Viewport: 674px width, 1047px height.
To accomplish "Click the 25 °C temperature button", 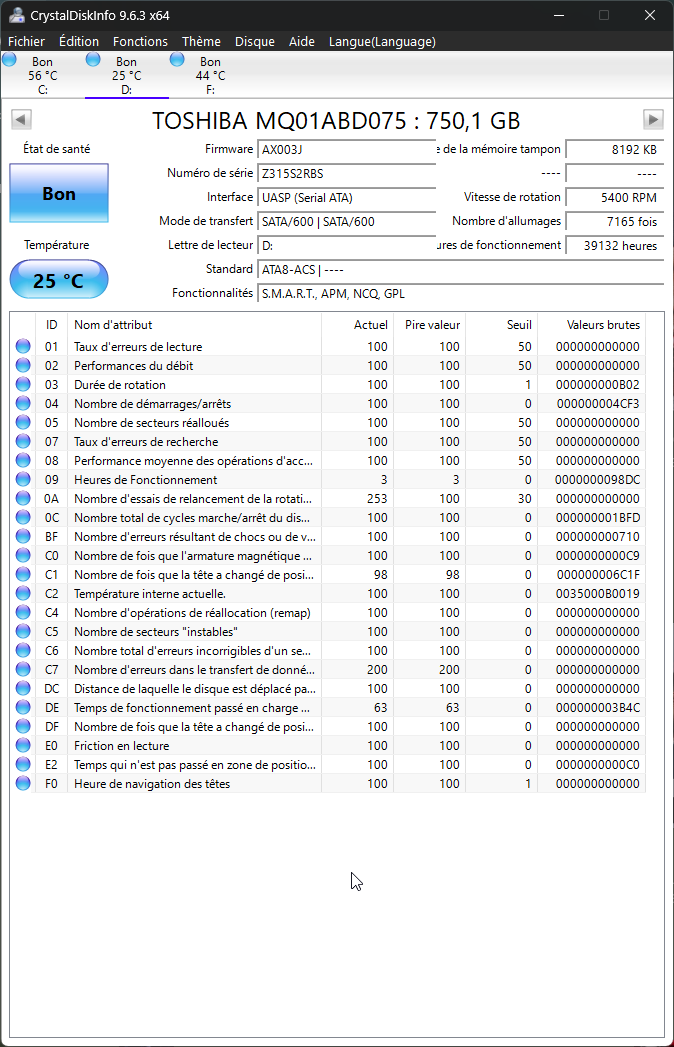I will coord(59,280).
